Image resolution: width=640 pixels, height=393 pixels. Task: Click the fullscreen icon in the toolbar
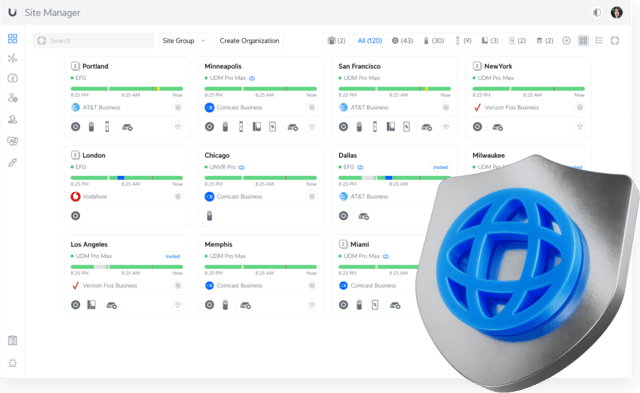click(x=615, y=40)
